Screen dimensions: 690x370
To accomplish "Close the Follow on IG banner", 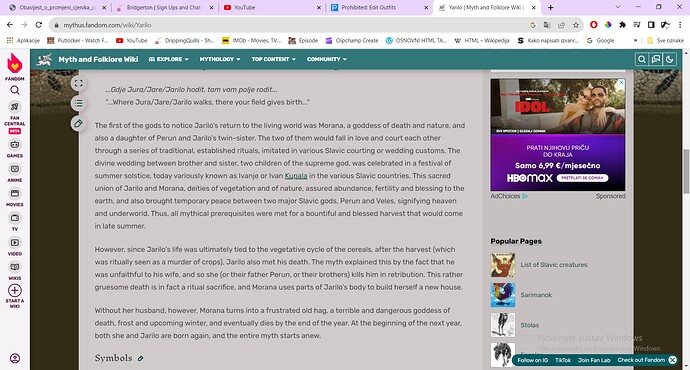I will (672, 360).
